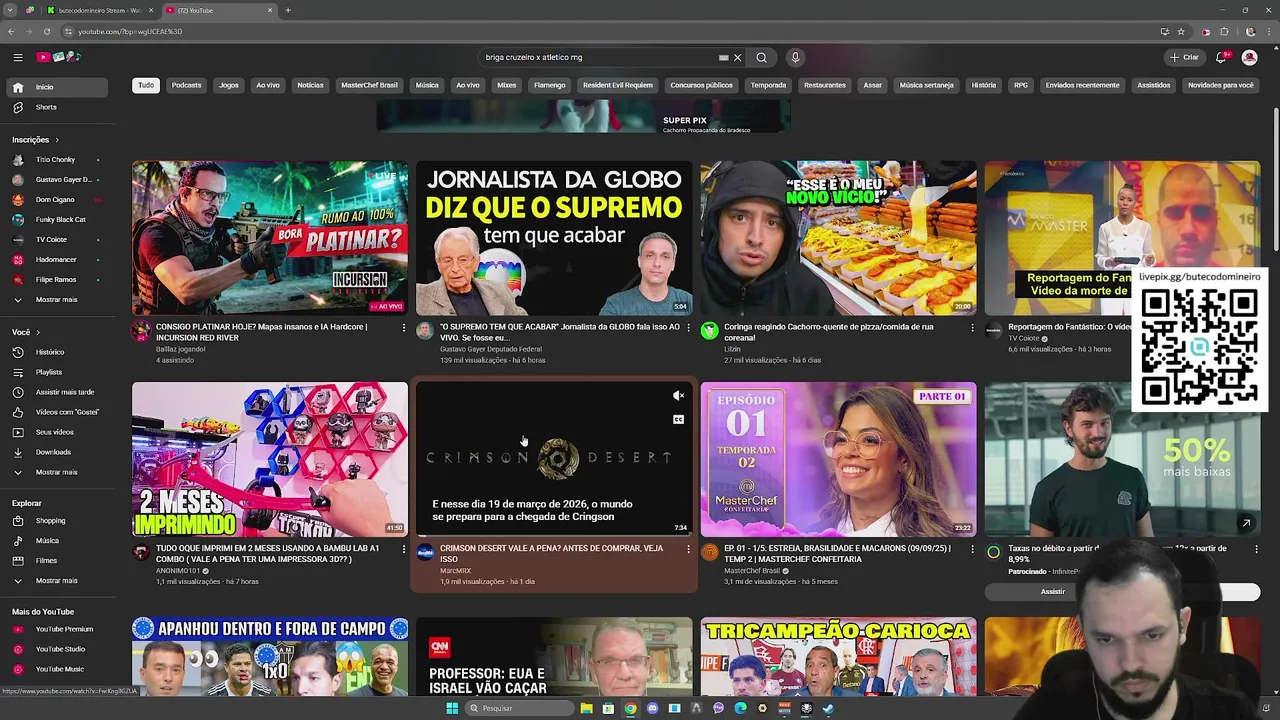This screenshot has width=1280, height=720.
Task: Open the 2 MESES IMPRIMINDO thumbnail
Action: [x=270, y=459]
